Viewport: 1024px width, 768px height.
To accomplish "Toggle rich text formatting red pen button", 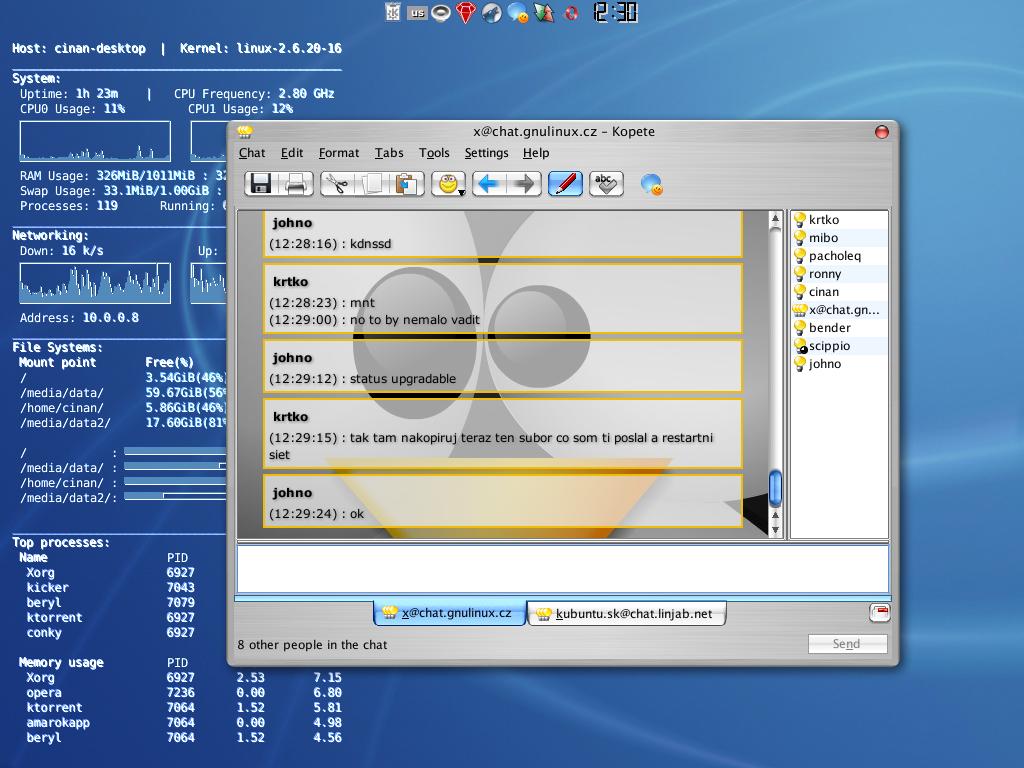I will (565, 184).
